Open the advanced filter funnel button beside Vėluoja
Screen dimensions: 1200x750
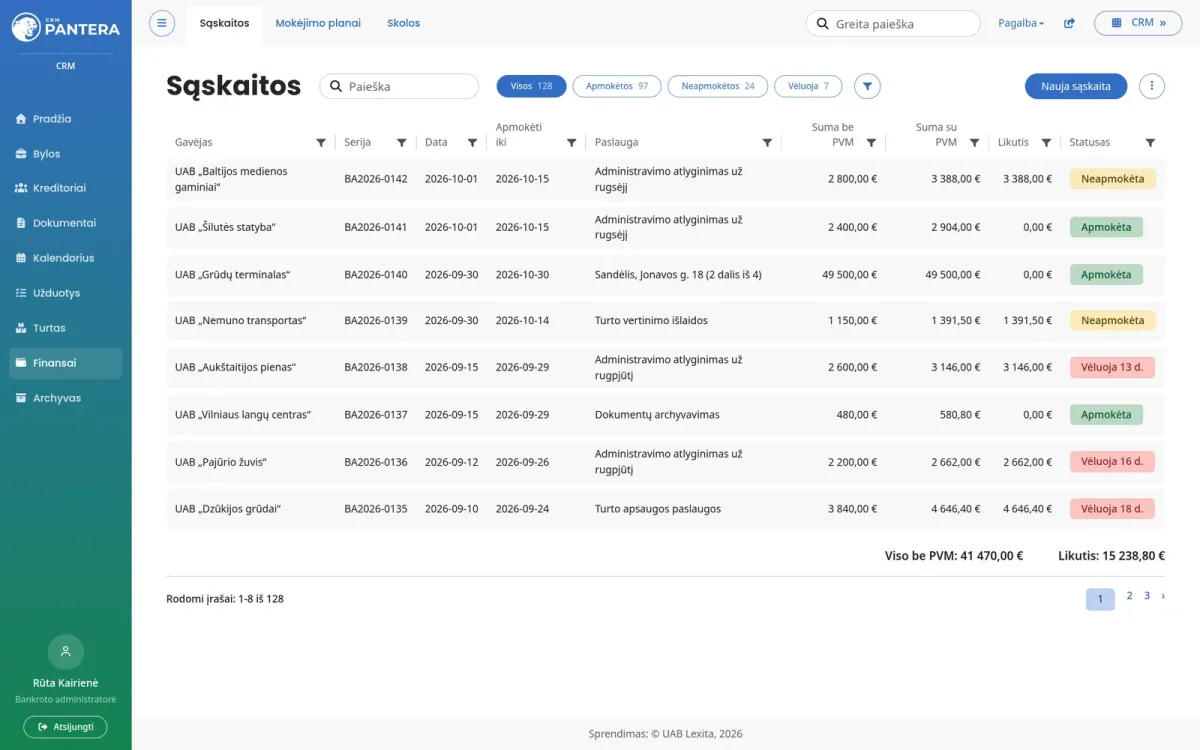(x=868, y=87)
